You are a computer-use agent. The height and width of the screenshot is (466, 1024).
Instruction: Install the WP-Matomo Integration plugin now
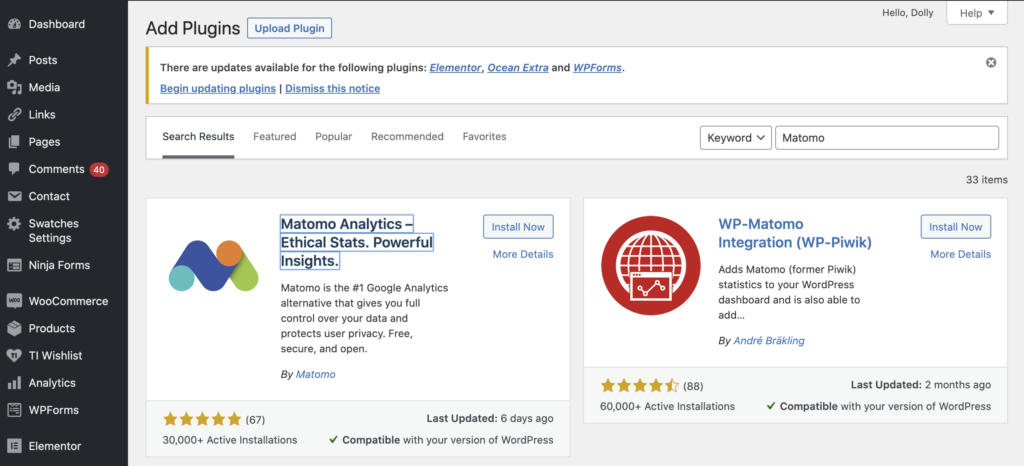click(x=955, y=226)
